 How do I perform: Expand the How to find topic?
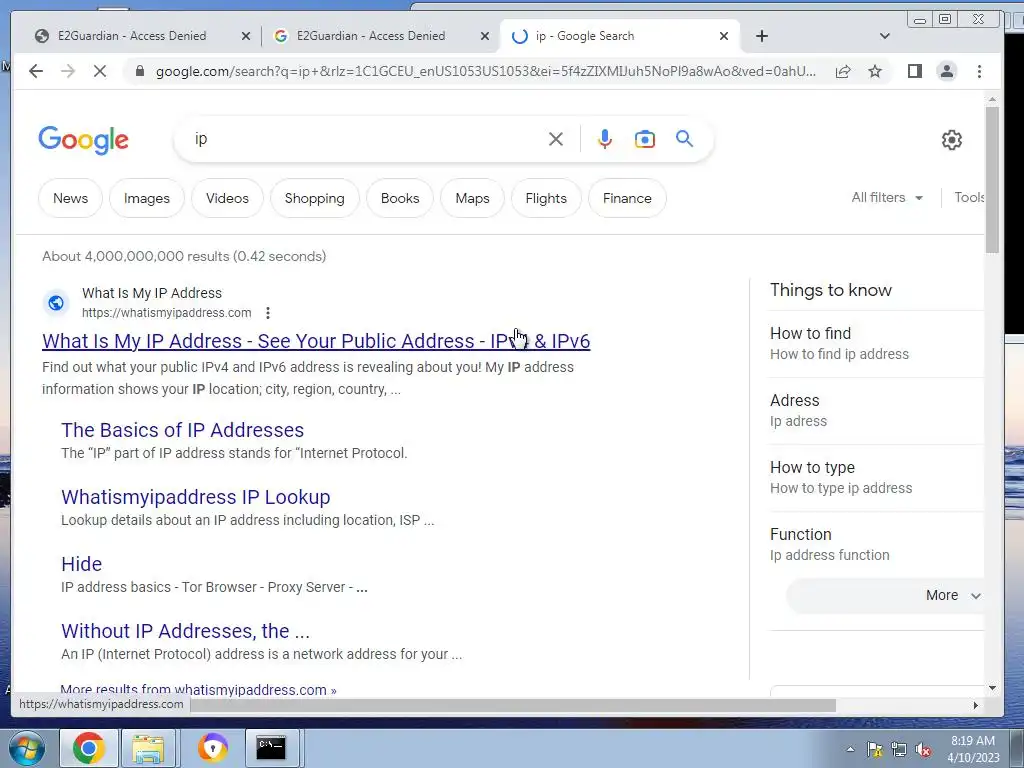876,344
